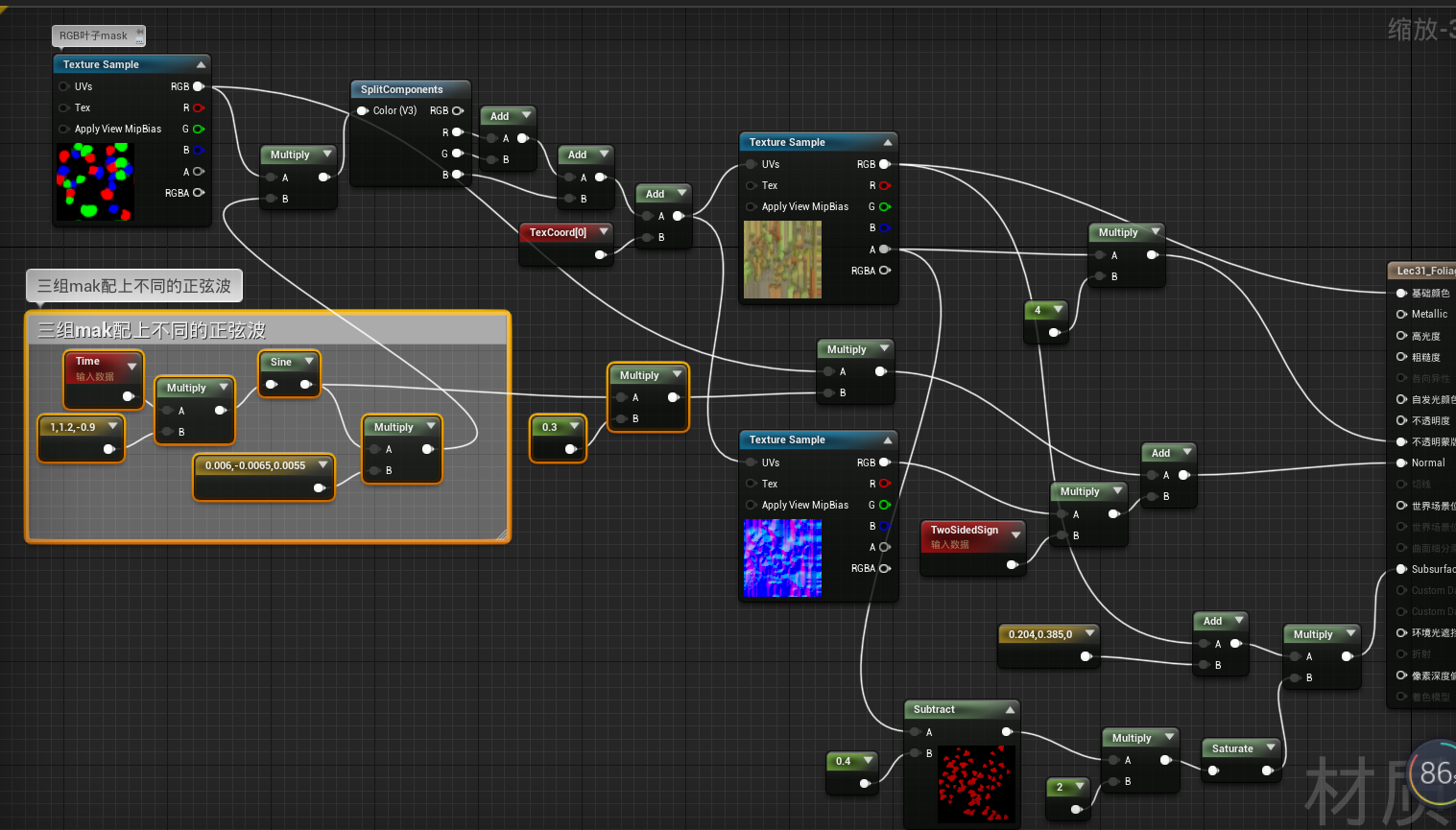1456x830 pixels.
Task: Click the Subsurface pin on the material node
Action: [1401, 568]
